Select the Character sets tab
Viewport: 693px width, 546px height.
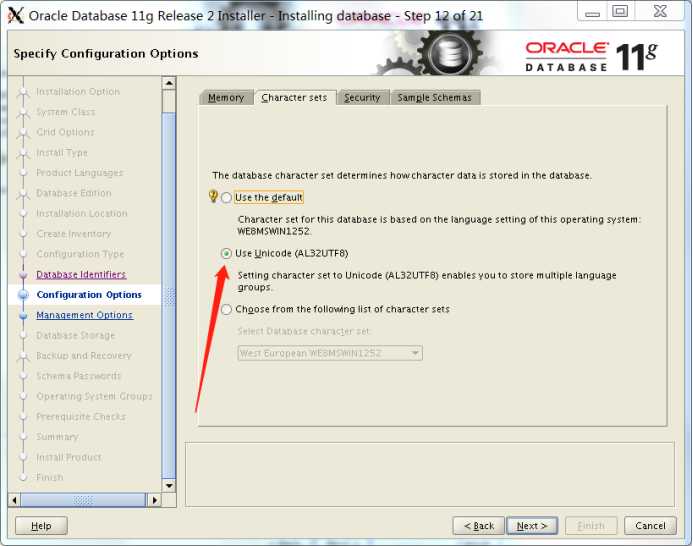(x=294, y=97)
